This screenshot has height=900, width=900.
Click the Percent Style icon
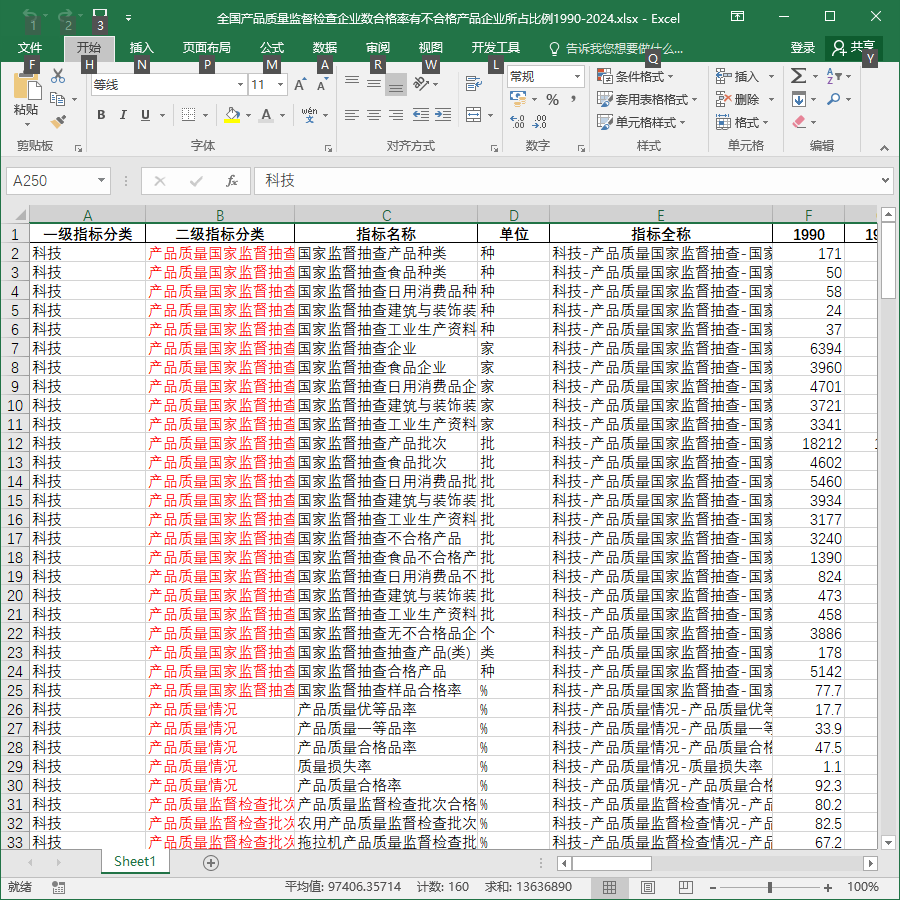point(552,100)
